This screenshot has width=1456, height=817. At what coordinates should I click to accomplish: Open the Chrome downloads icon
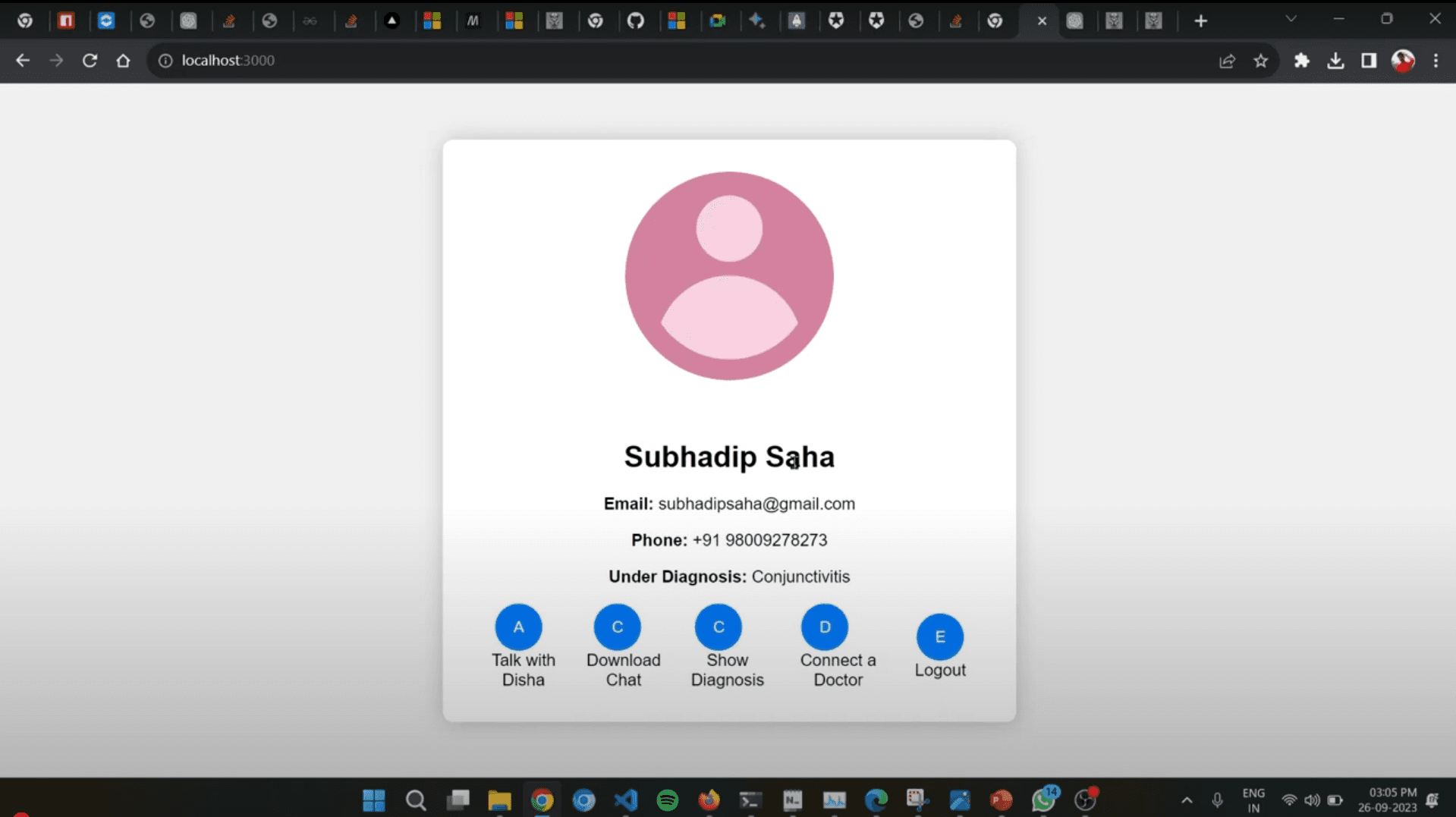point(1335,61)
